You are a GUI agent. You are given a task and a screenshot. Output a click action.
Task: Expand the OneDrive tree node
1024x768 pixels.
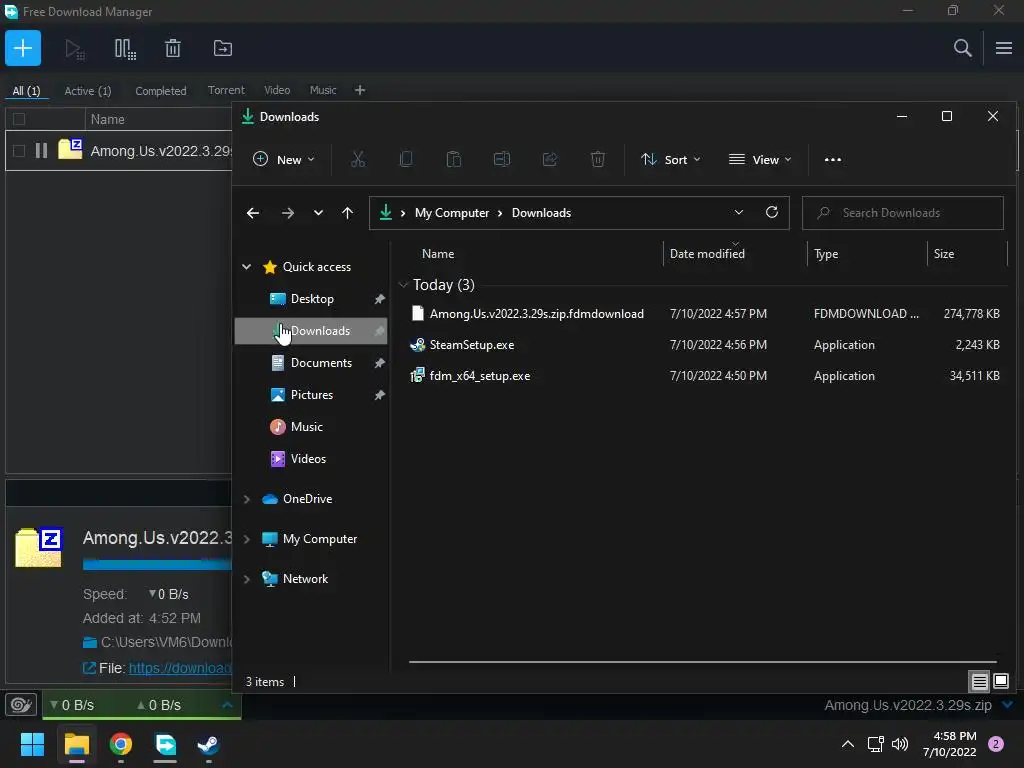pyautogui.click(x=246, y=499)
